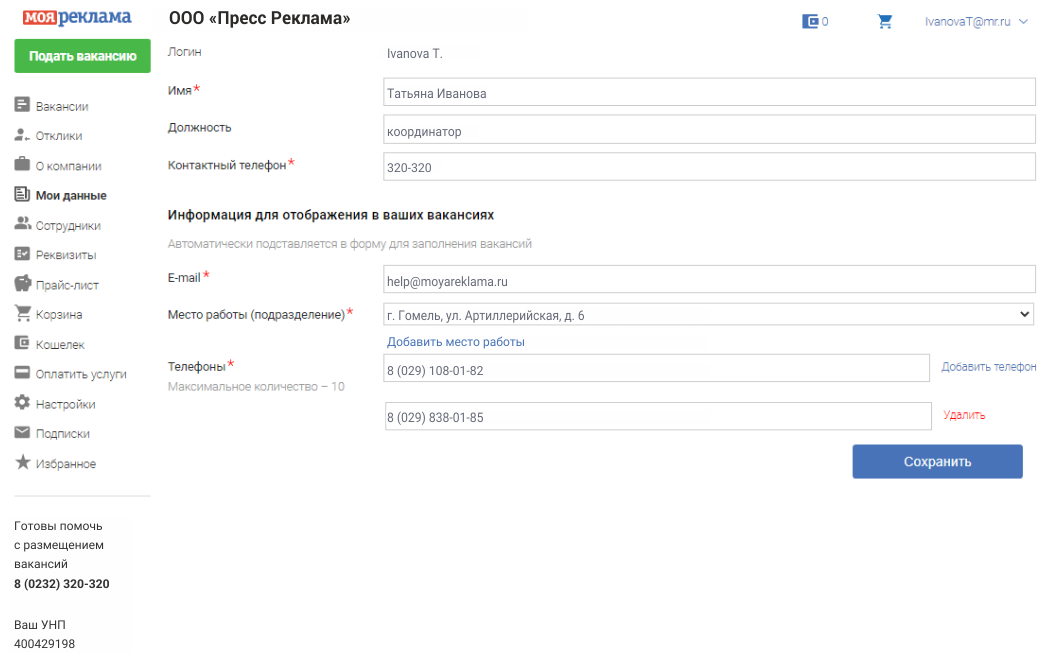Image resolution: width=1053 pixels, height=664 pixels.
Task: Open the Прайс-лист piggy bank icon
Action: [22, 284]
